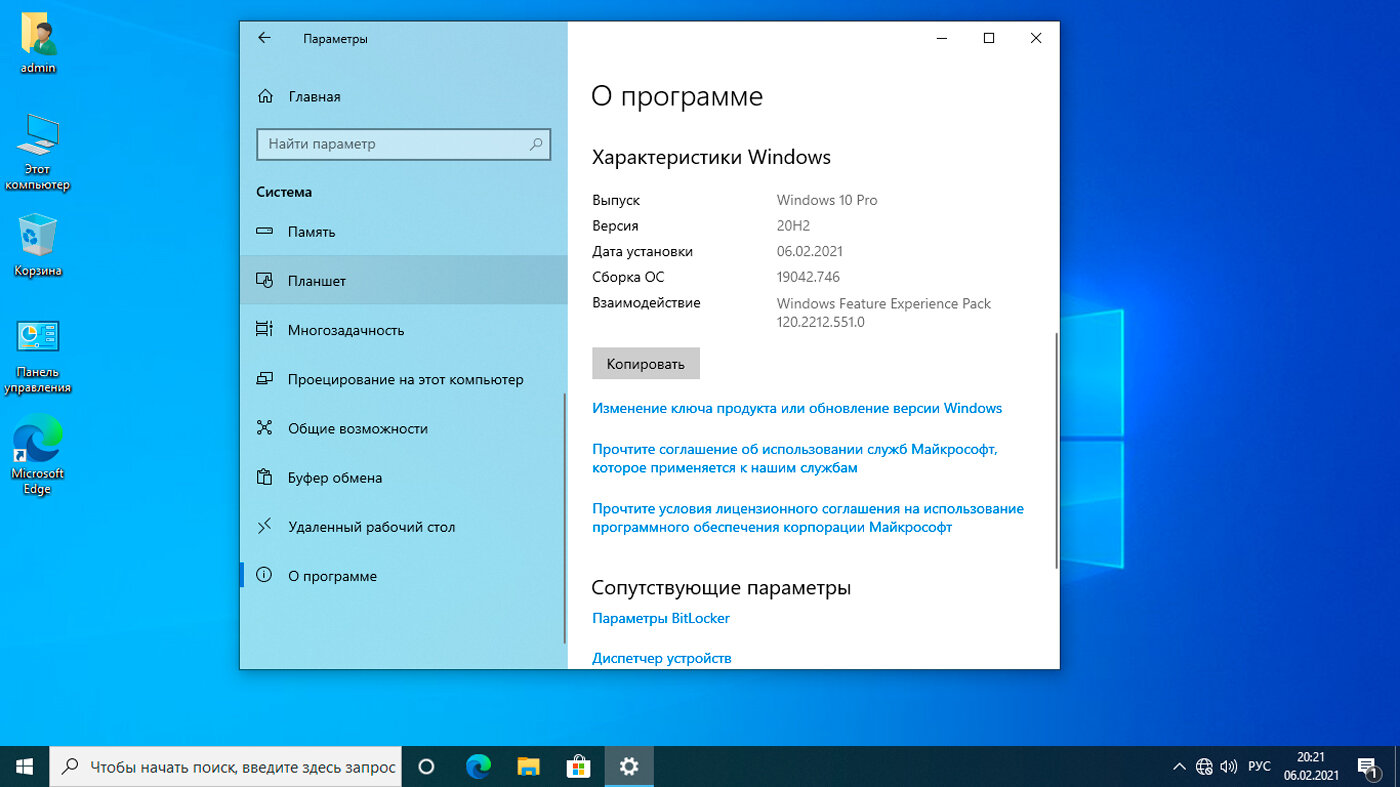Viewport: 1400px width, 787px height.
Task: Open Microsoft Store from taskbar
Action: pyautogui.click(x=579, y=767)
